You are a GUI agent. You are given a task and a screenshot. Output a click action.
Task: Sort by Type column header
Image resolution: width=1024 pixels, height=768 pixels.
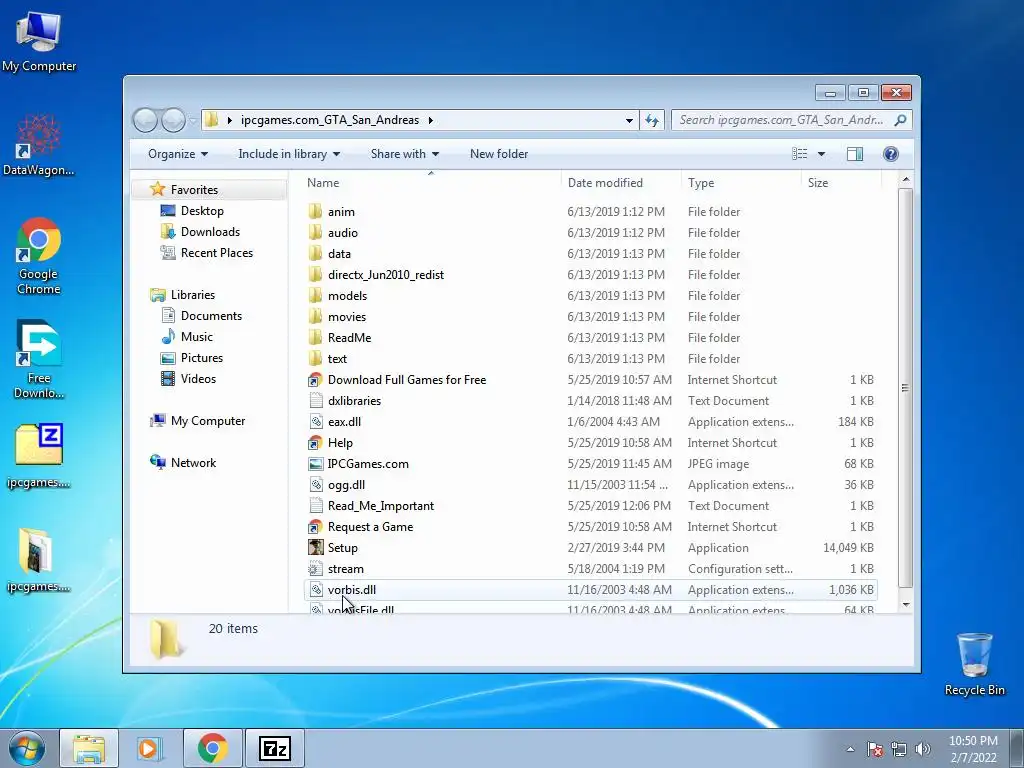click(x=741, y=183)
